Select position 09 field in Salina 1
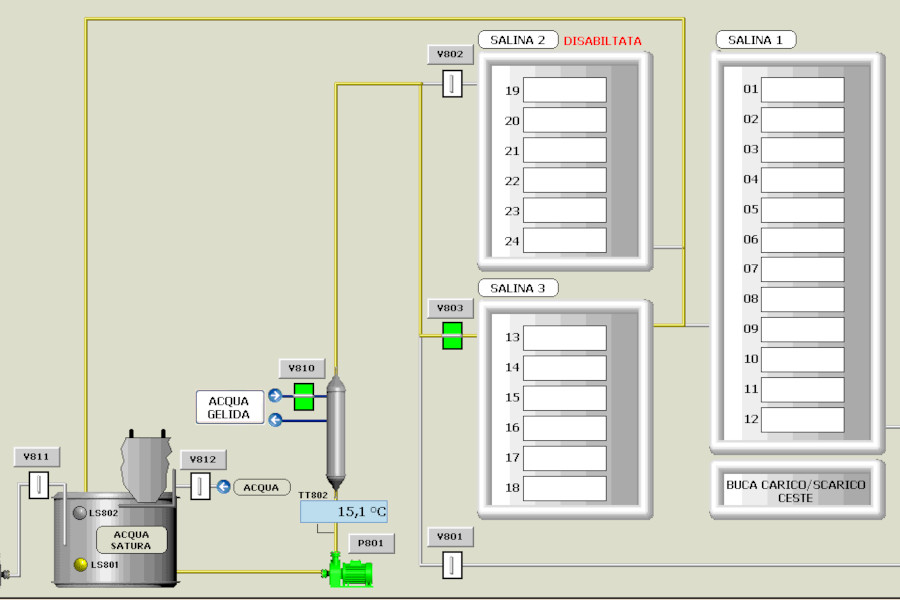Screen dimensions: 900x600 (802, 330)
